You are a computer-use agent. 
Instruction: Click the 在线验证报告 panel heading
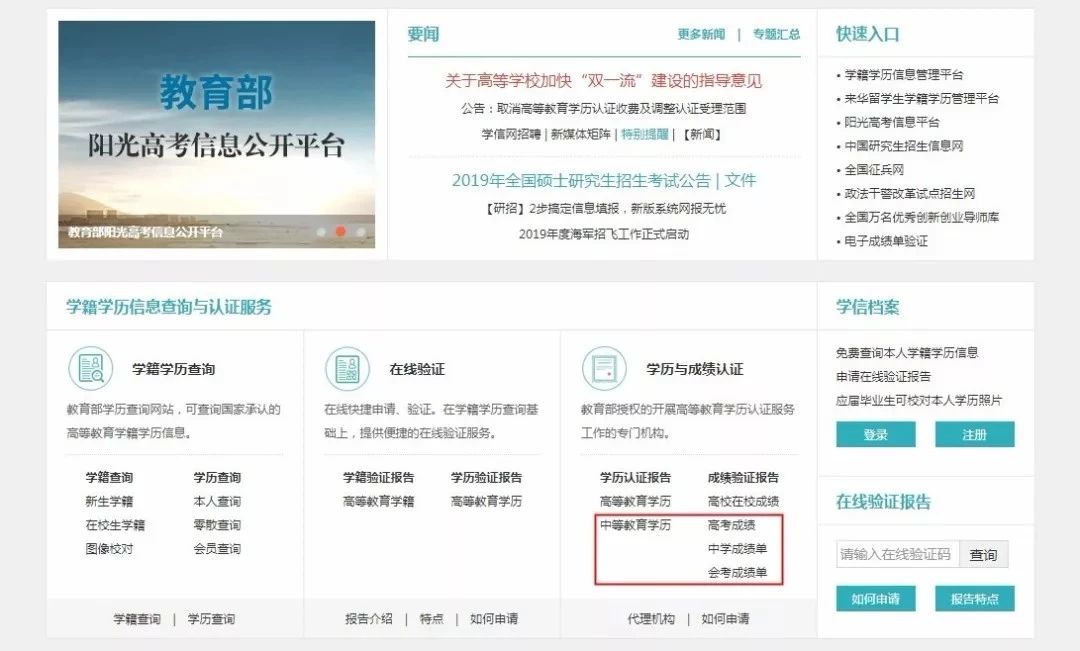pos(883,502)
